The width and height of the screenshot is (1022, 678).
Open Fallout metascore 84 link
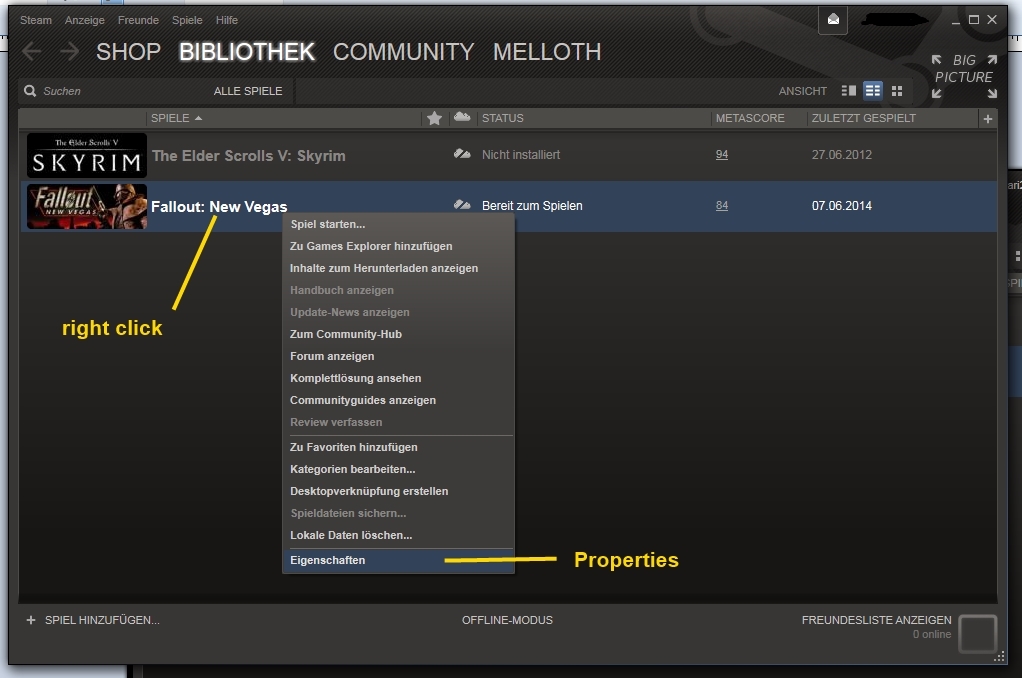tap(722, 205)
